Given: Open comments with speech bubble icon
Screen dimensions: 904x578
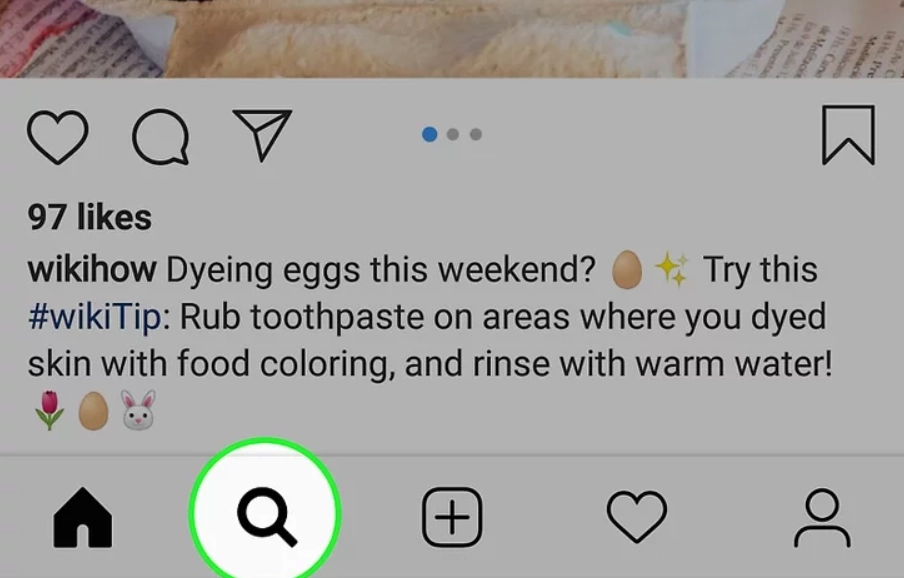Looking at the screenshot, I should point(161,137).
